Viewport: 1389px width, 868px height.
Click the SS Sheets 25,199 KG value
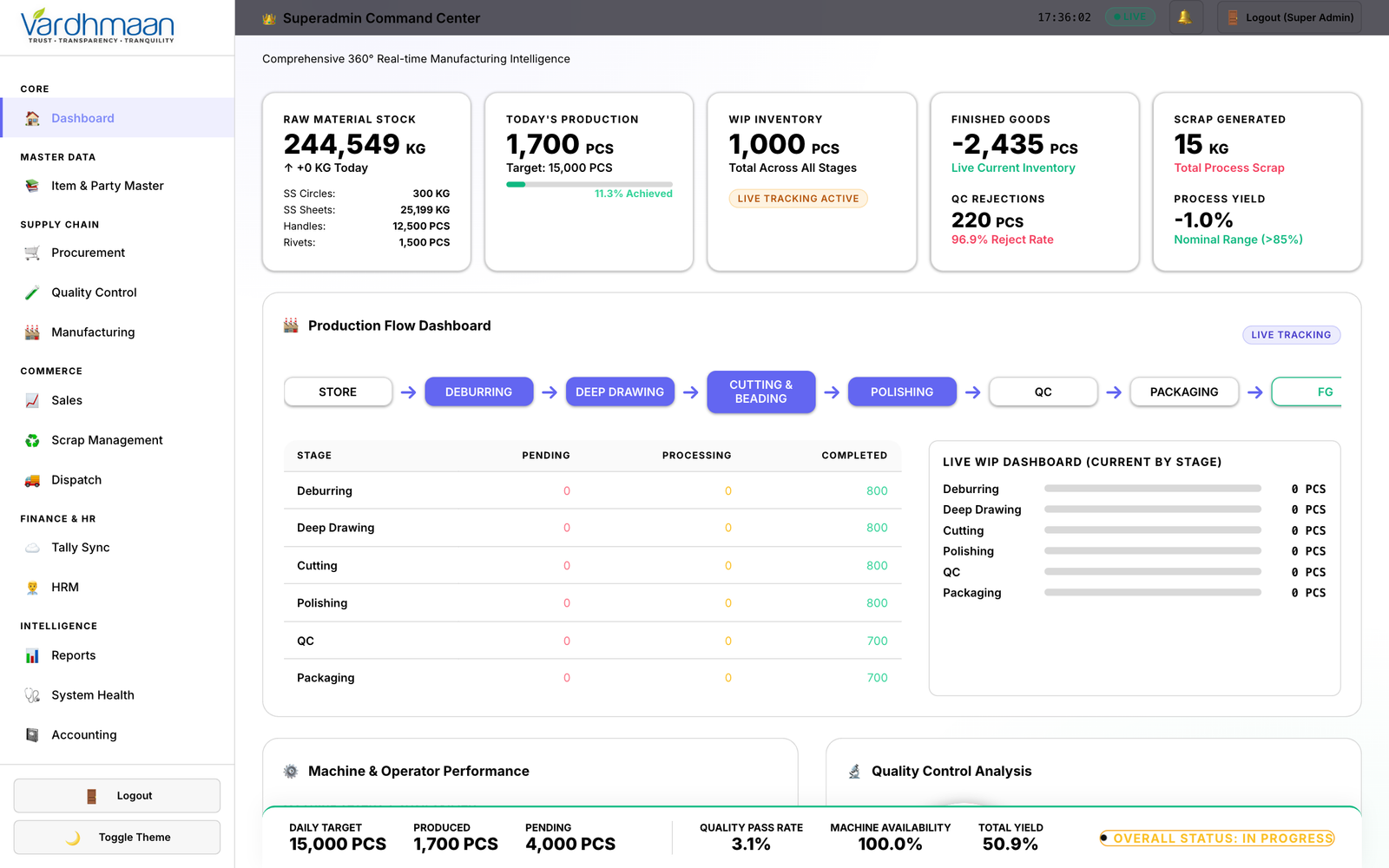point(425,210)
